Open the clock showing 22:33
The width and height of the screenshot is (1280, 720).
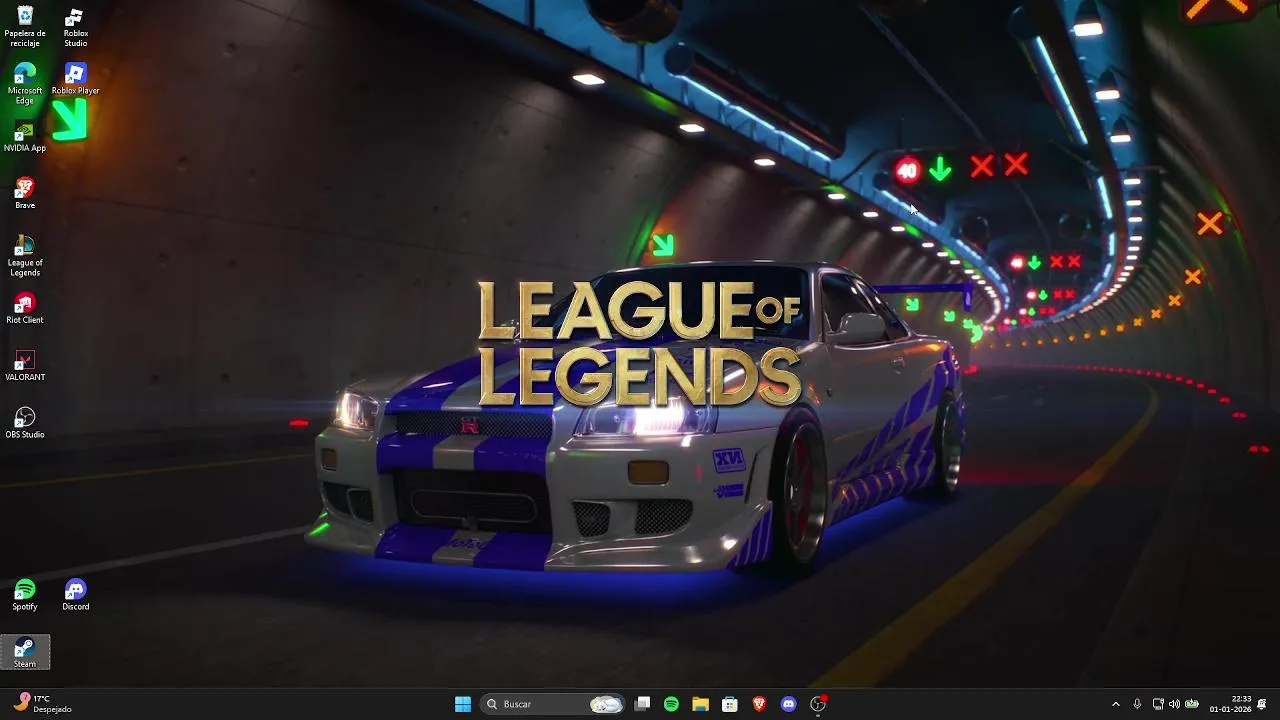[x=1230, y=704]
